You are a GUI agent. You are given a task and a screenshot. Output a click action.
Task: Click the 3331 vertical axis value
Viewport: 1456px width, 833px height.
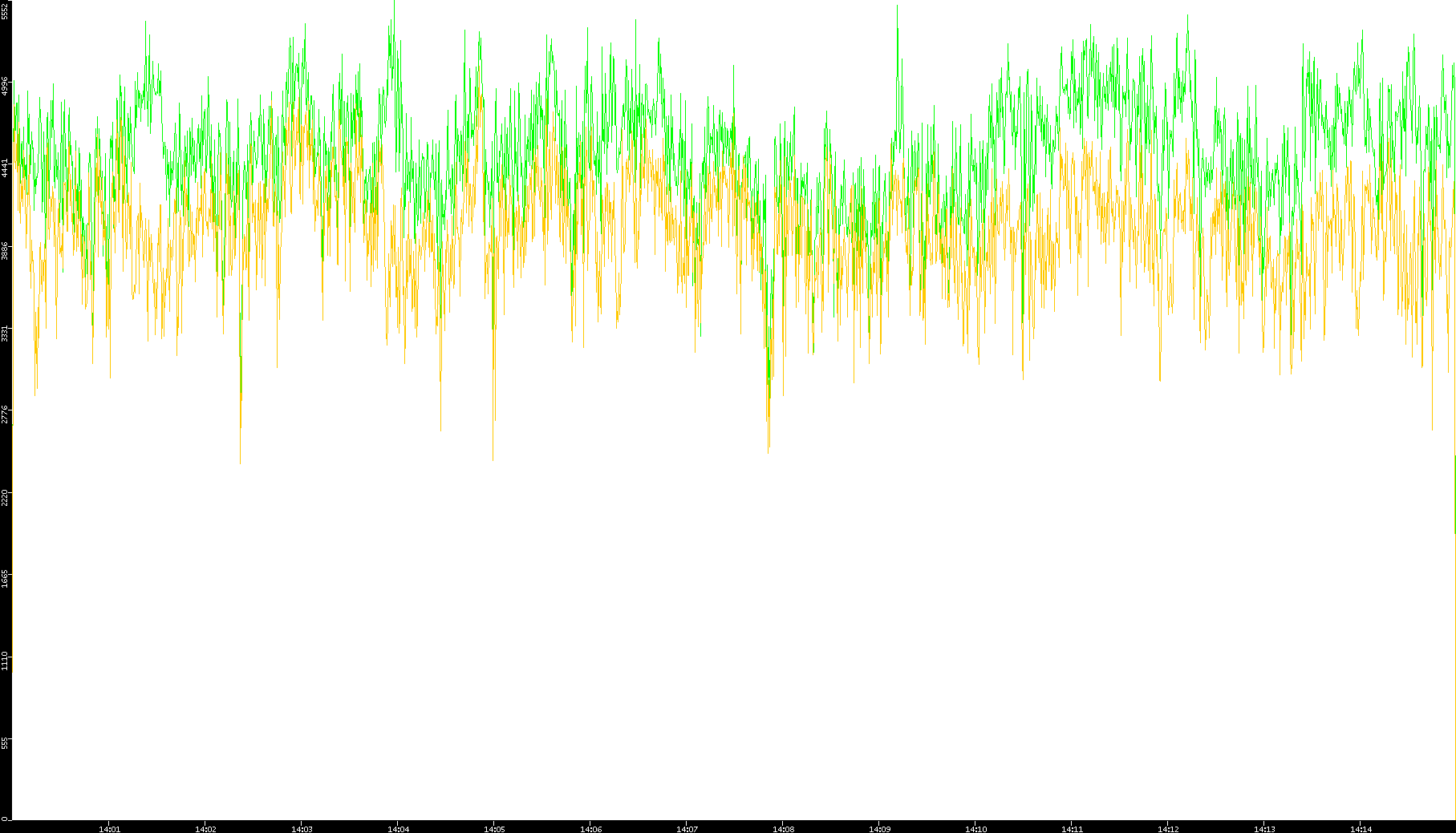click(6, 334)
